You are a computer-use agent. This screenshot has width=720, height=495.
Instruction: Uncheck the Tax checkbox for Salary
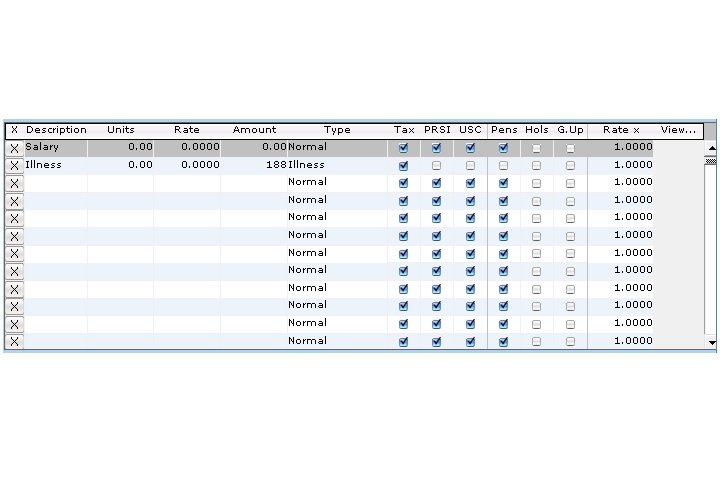coord(403,148)
